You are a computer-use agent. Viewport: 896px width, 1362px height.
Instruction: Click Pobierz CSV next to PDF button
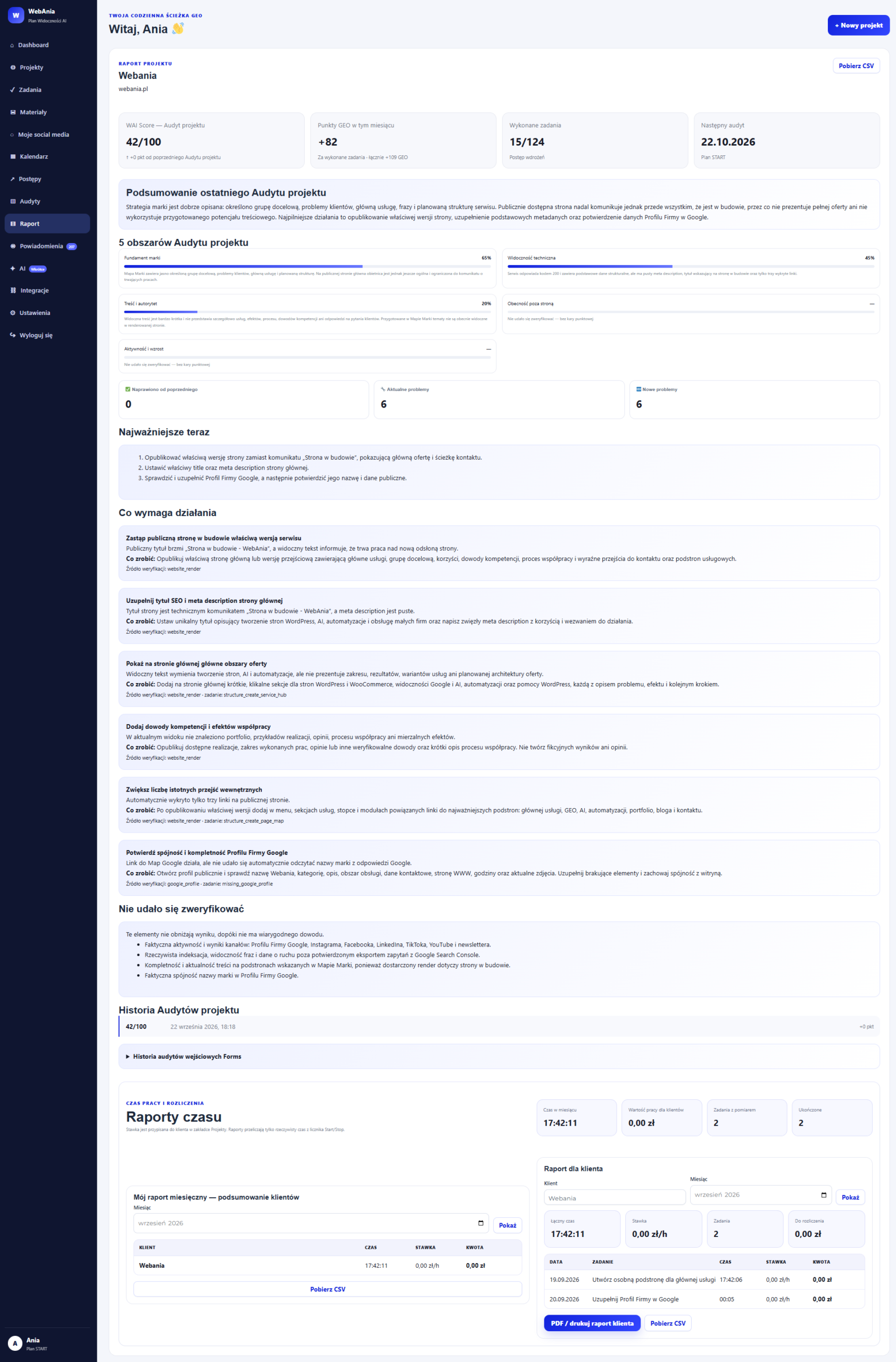(x=668, y=1323)
